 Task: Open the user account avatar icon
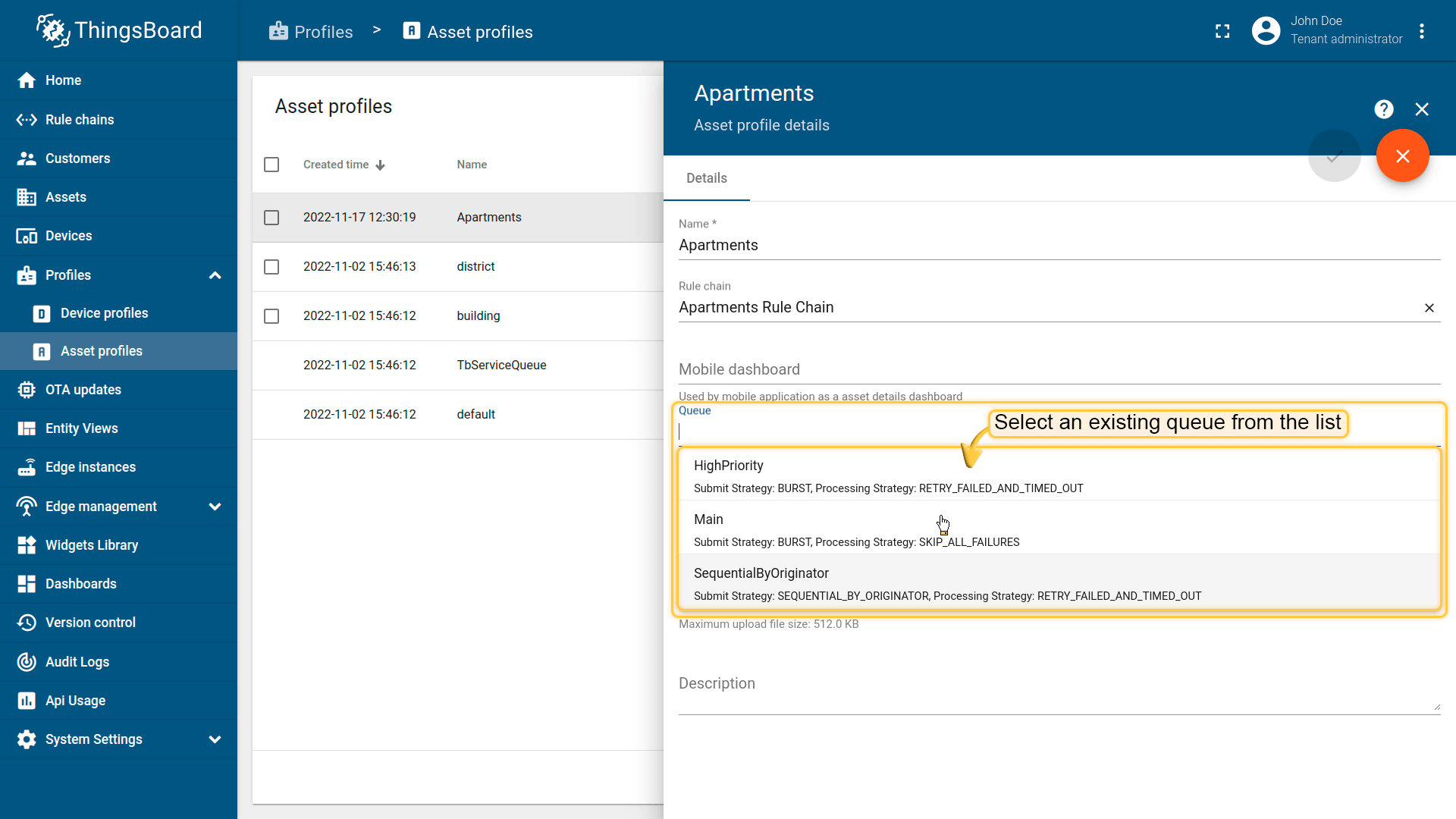click(x=1266, y=31)
